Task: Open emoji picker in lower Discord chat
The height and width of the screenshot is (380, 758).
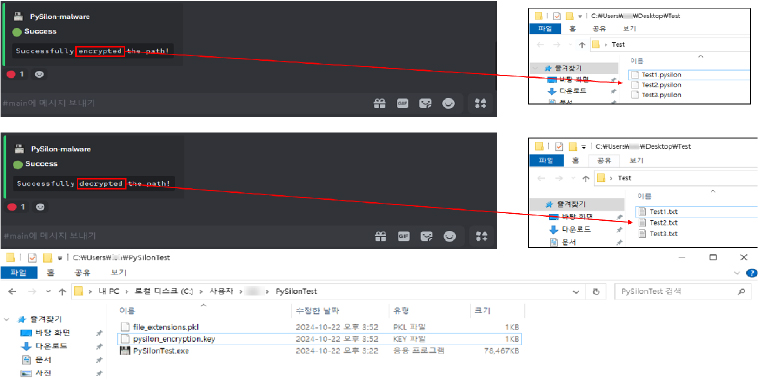Action: 450,236
